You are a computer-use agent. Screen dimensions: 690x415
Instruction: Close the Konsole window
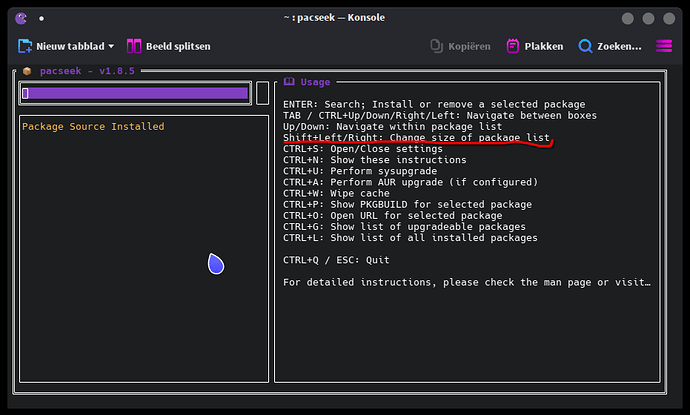(669, 18)
